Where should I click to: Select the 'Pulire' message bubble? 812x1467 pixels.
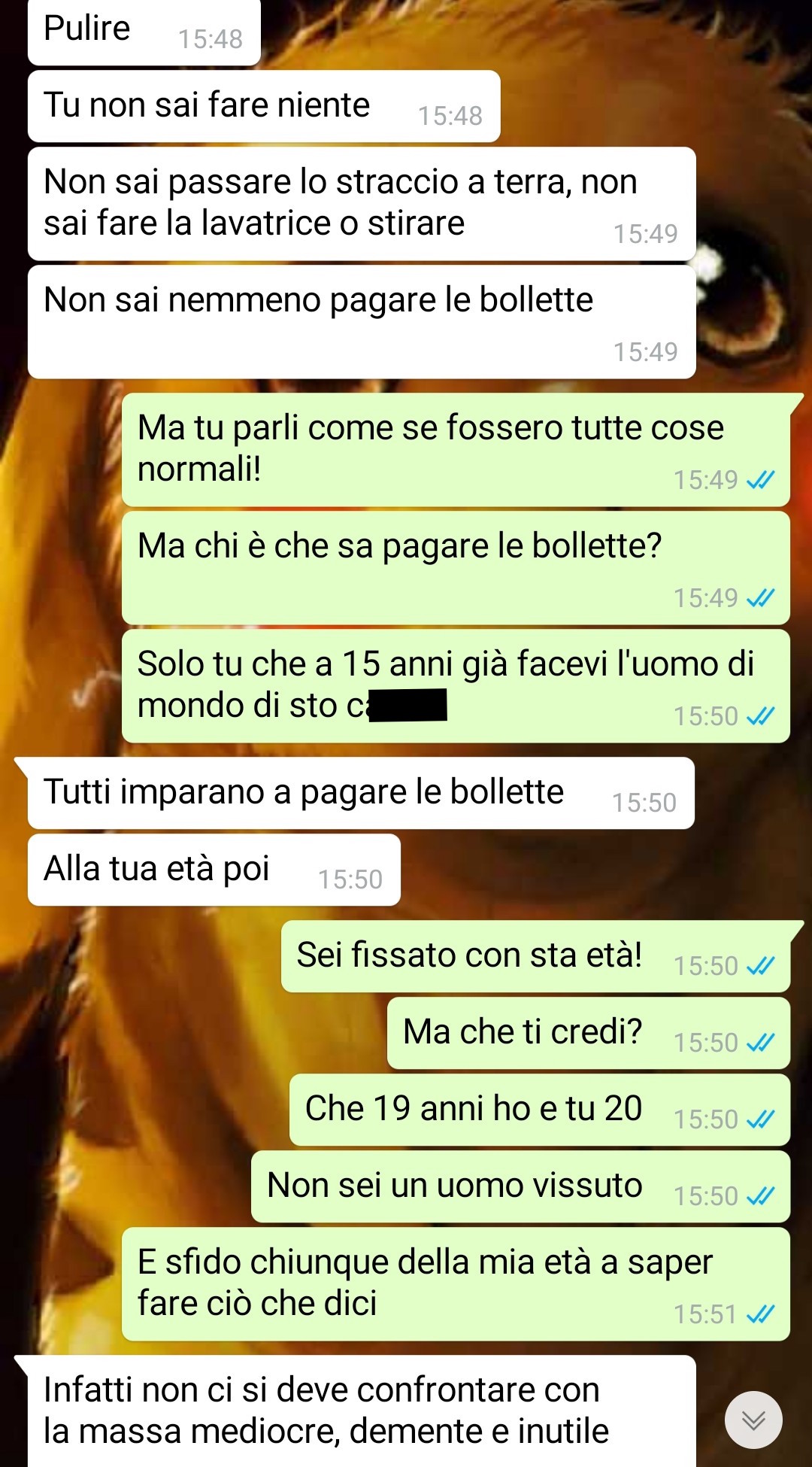[144, 32]
